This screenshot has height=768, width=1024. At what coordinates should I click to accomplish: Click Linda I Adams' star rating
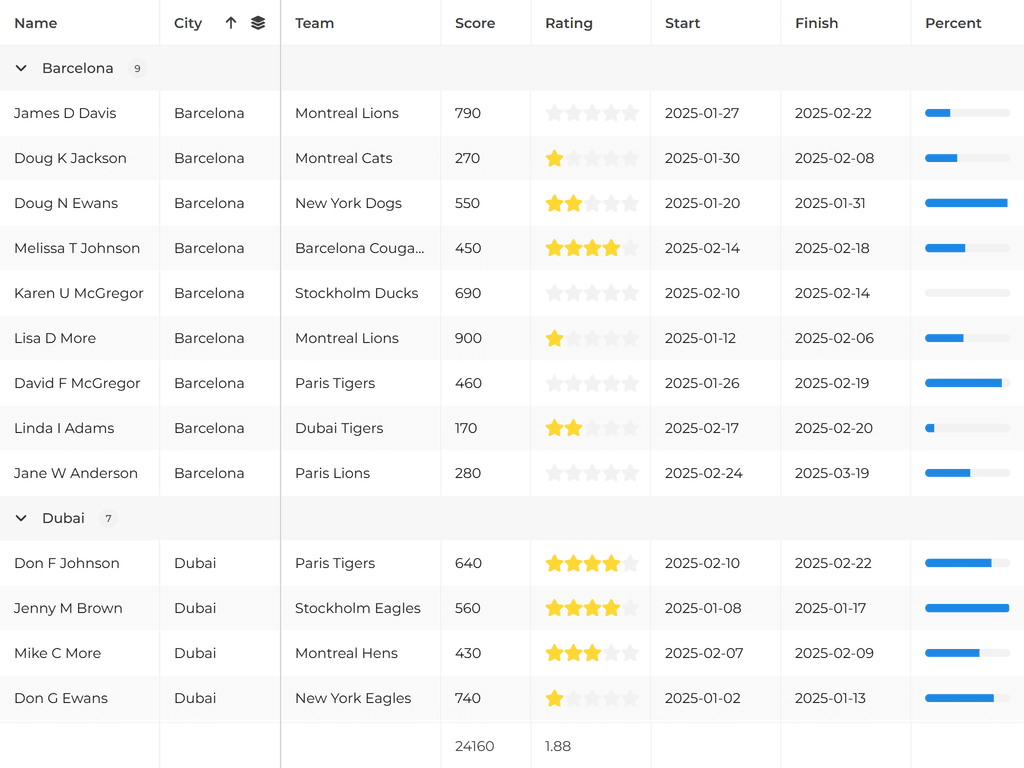[x=591, y=428]
